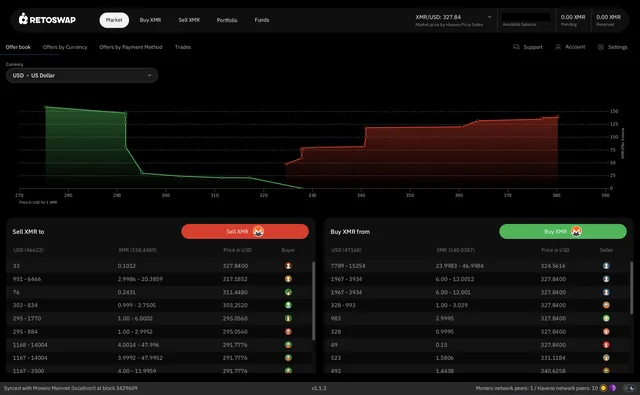Open the Trades tab
Viewport: 640px width, 395px height.
click(183, 47)
